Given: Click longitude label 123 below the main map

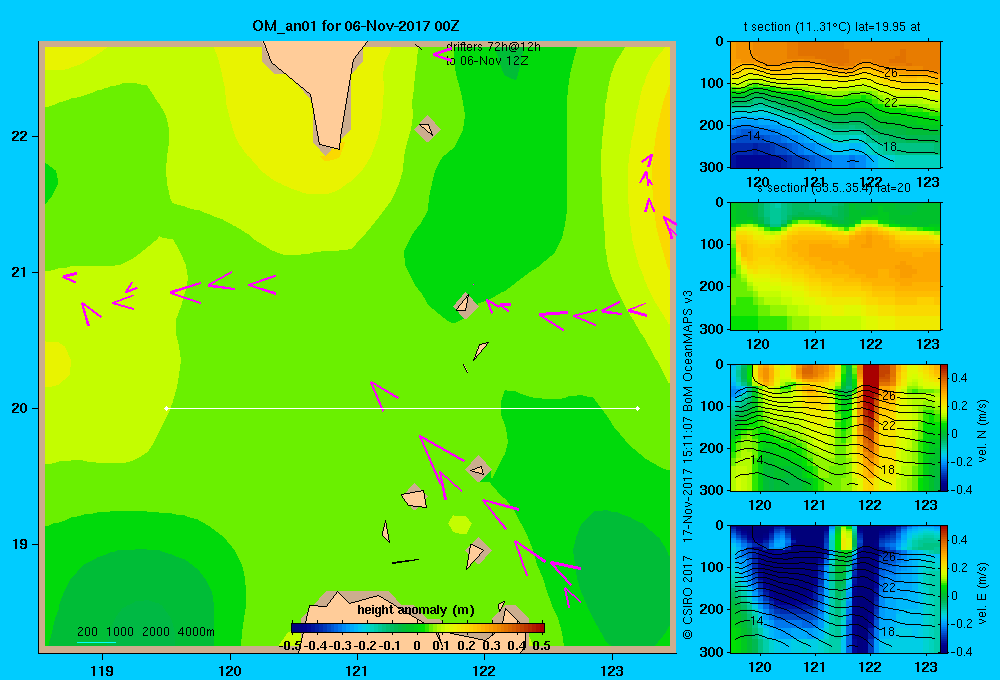Looking at the screenshot, I should (612, 670).
